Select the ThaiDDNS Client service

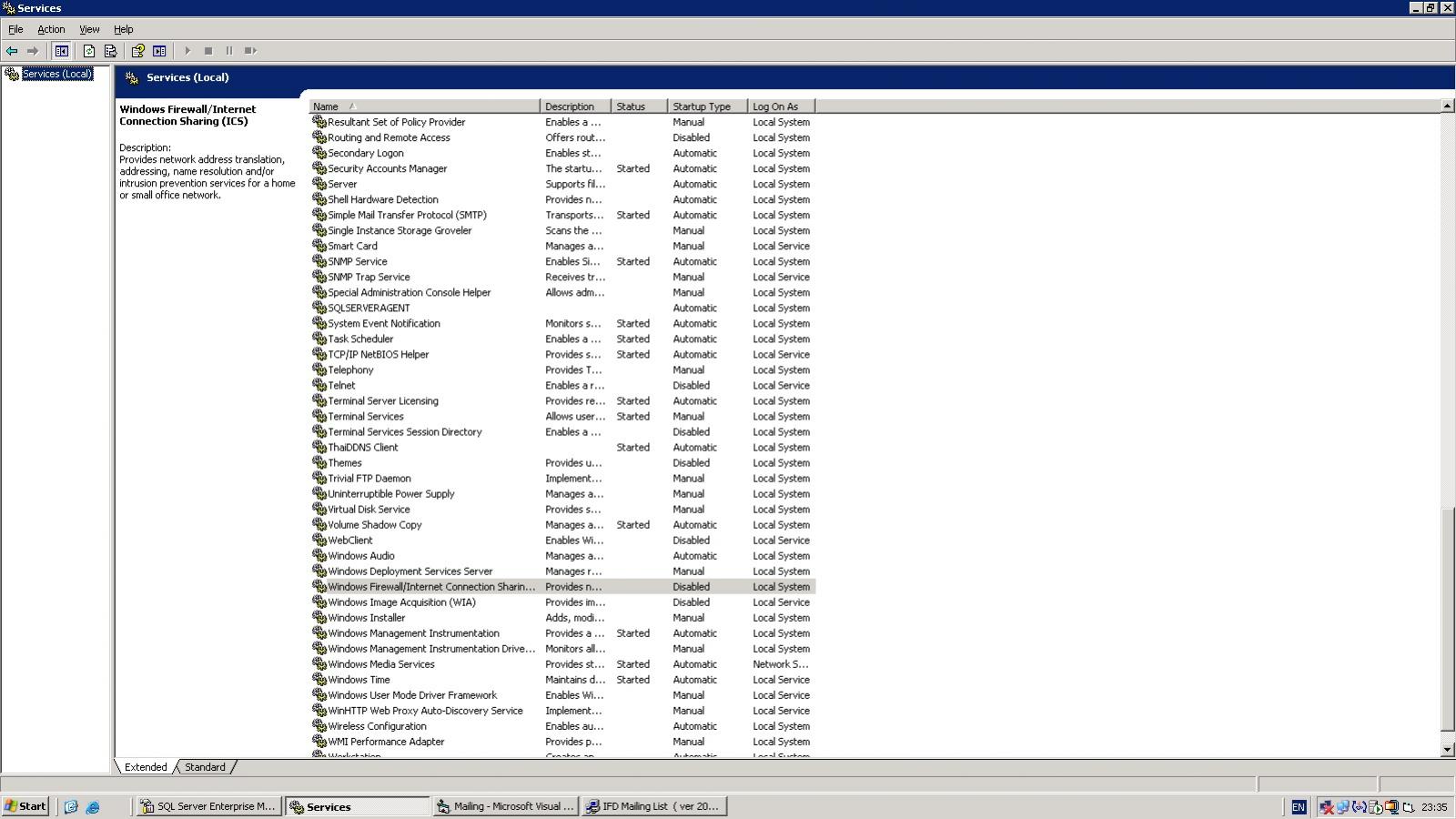click(562, 447)
